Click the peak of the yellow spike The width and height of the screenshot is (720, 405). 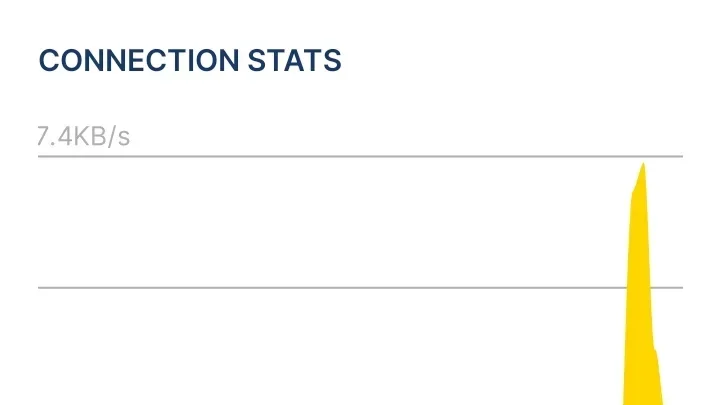click(x=643, y=166)
